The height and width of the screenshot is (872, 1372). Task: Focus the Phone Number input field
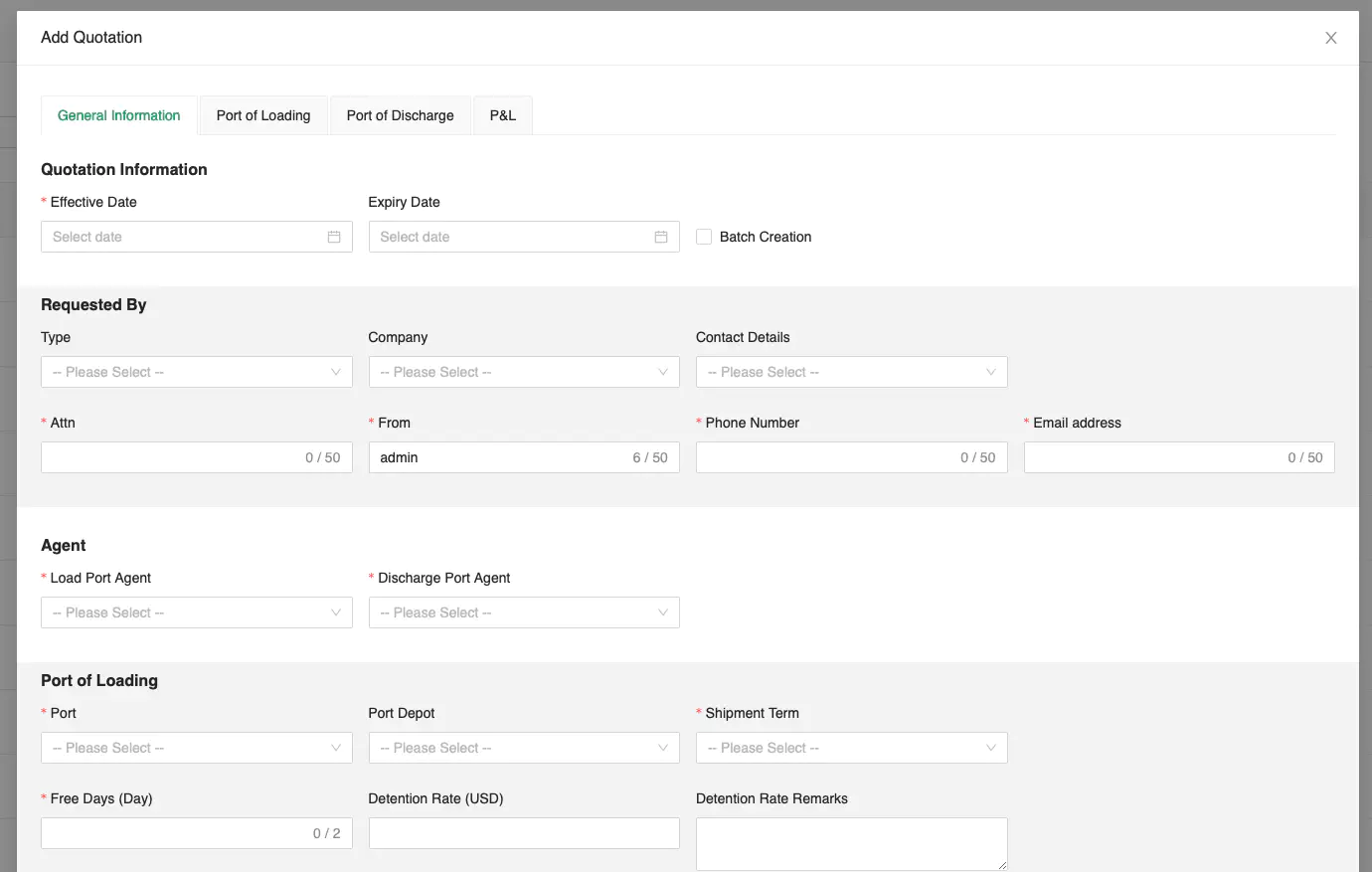point(852,457)
